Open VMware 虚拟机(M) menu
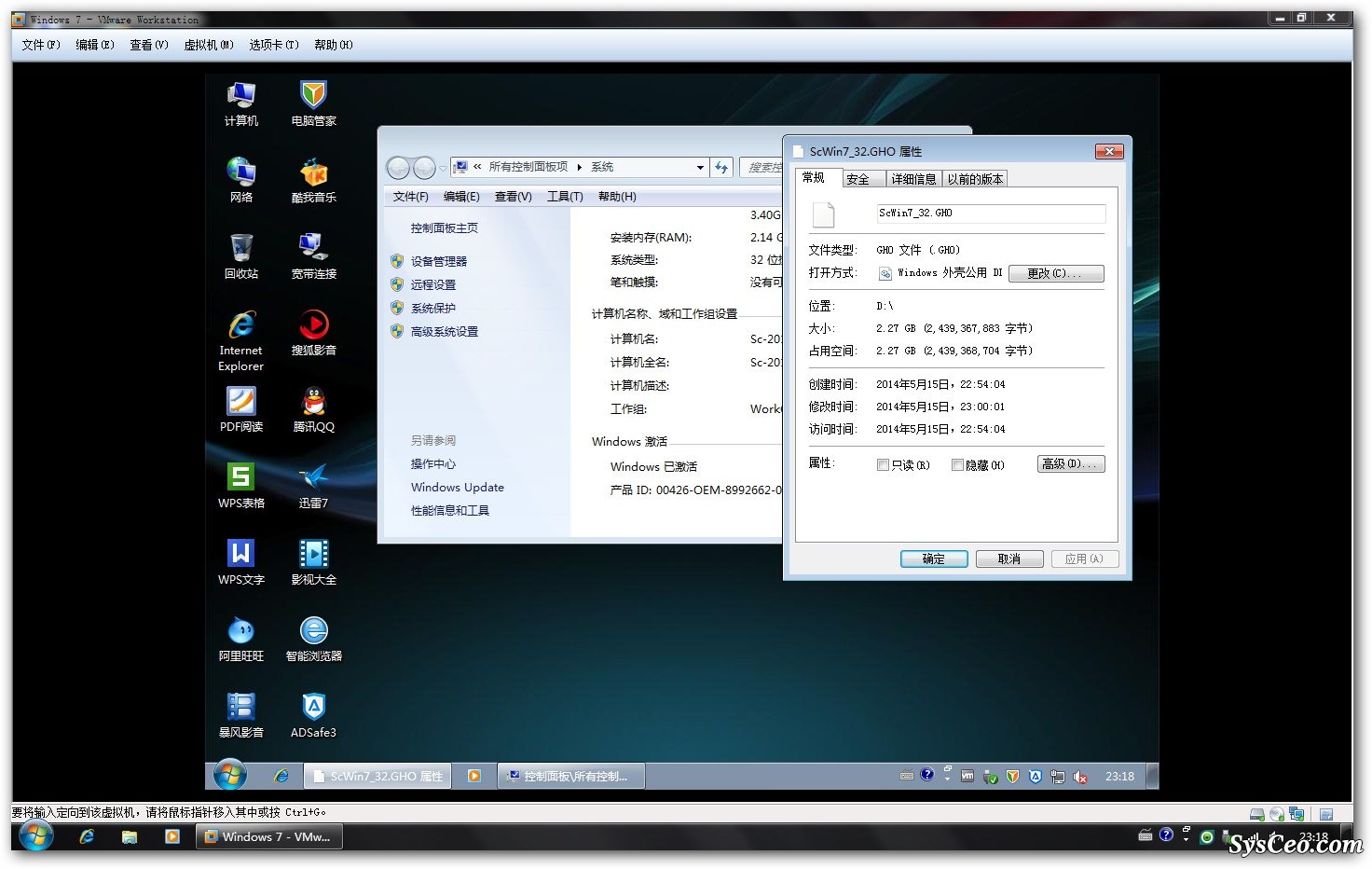 pyautogui.click(x=209, y=45)
